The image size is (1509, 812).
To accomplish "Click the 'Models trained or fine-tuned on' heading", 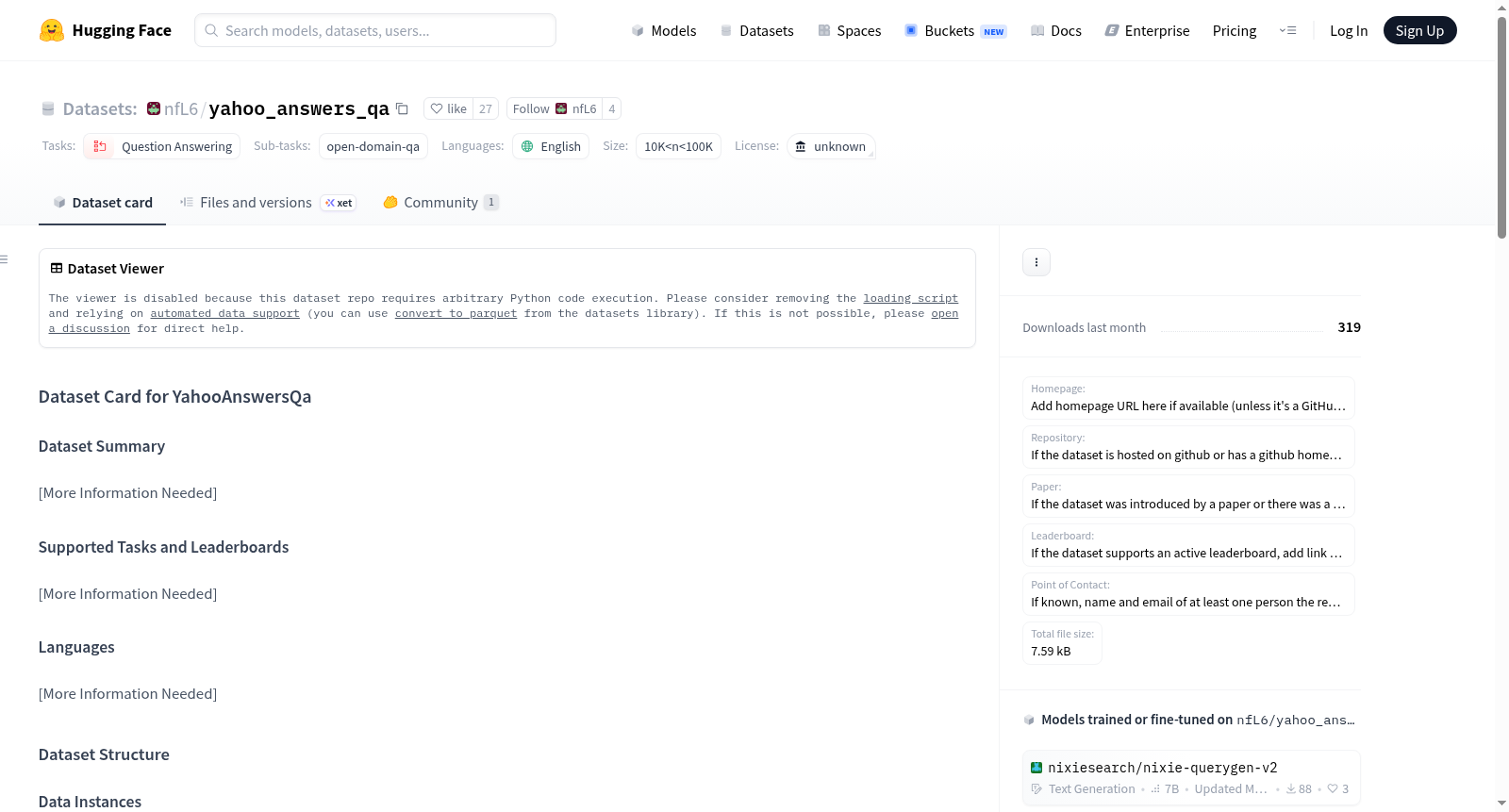I will point(1136,720).
